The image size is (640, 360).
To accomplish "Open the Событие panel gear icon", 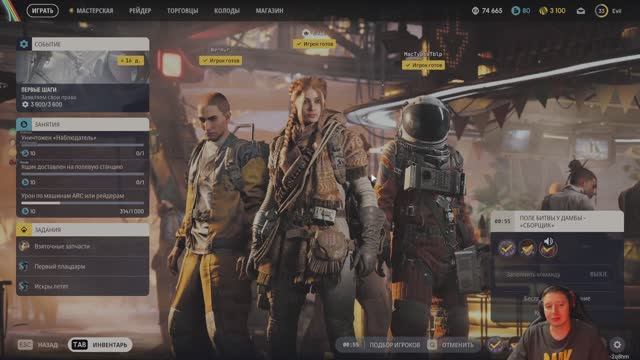I will pos(24,44).
